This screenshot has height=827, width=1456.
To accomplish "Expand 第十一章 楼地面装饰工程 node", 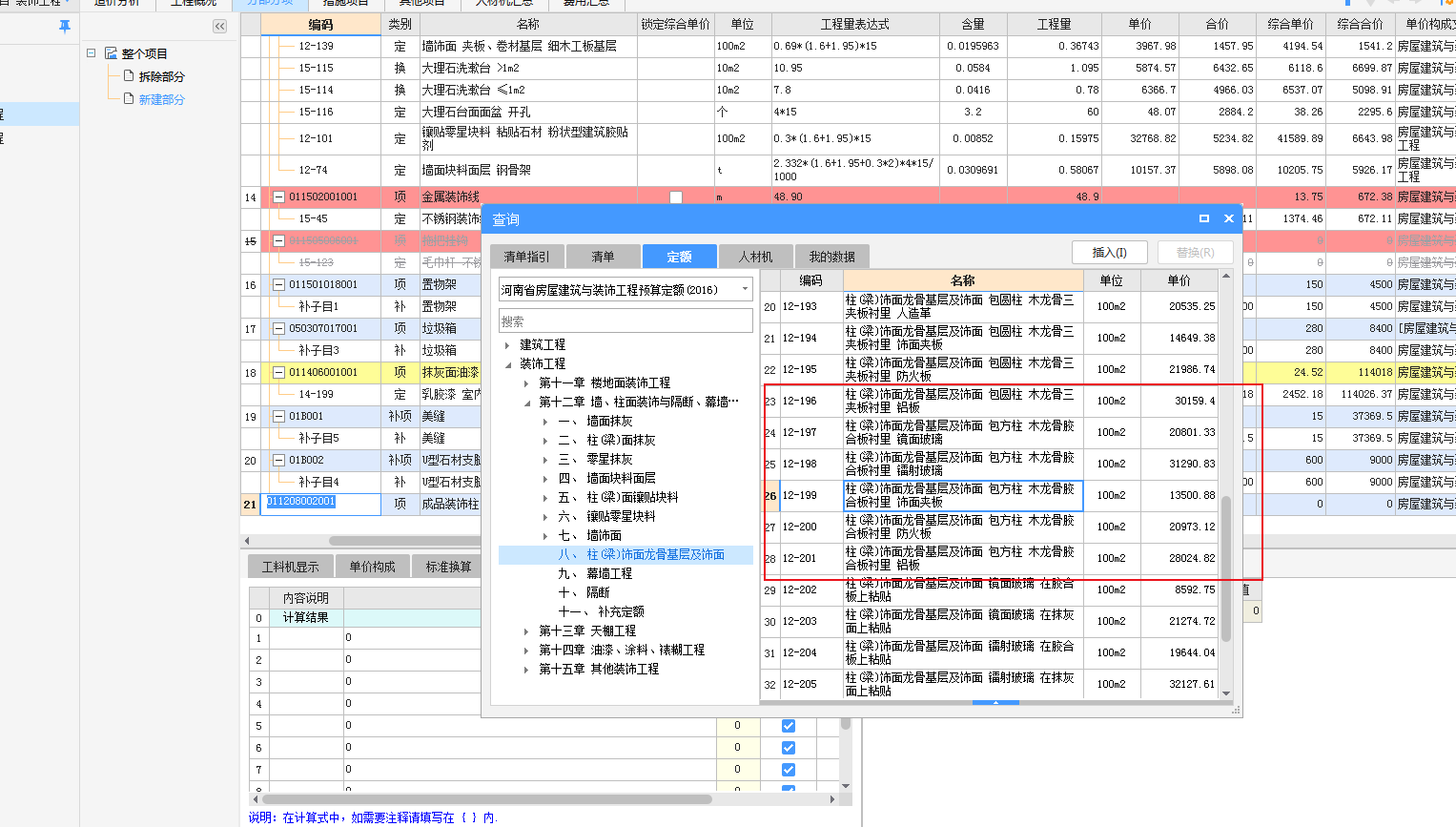I will coord(526,383).
